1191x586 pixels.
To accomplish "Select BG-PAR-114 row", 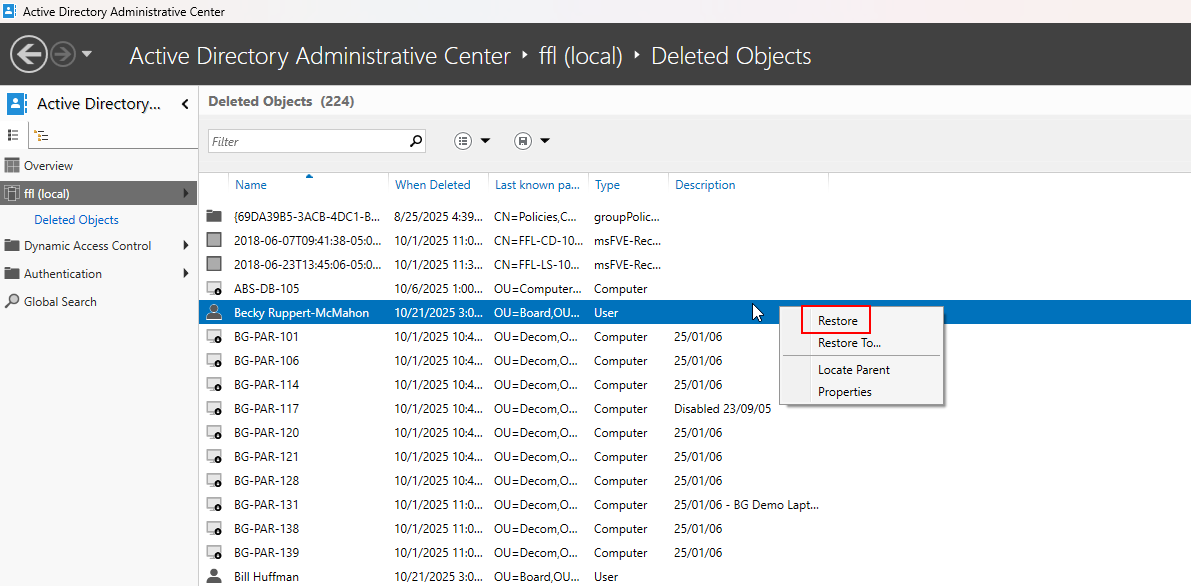I will pos(694,385).
